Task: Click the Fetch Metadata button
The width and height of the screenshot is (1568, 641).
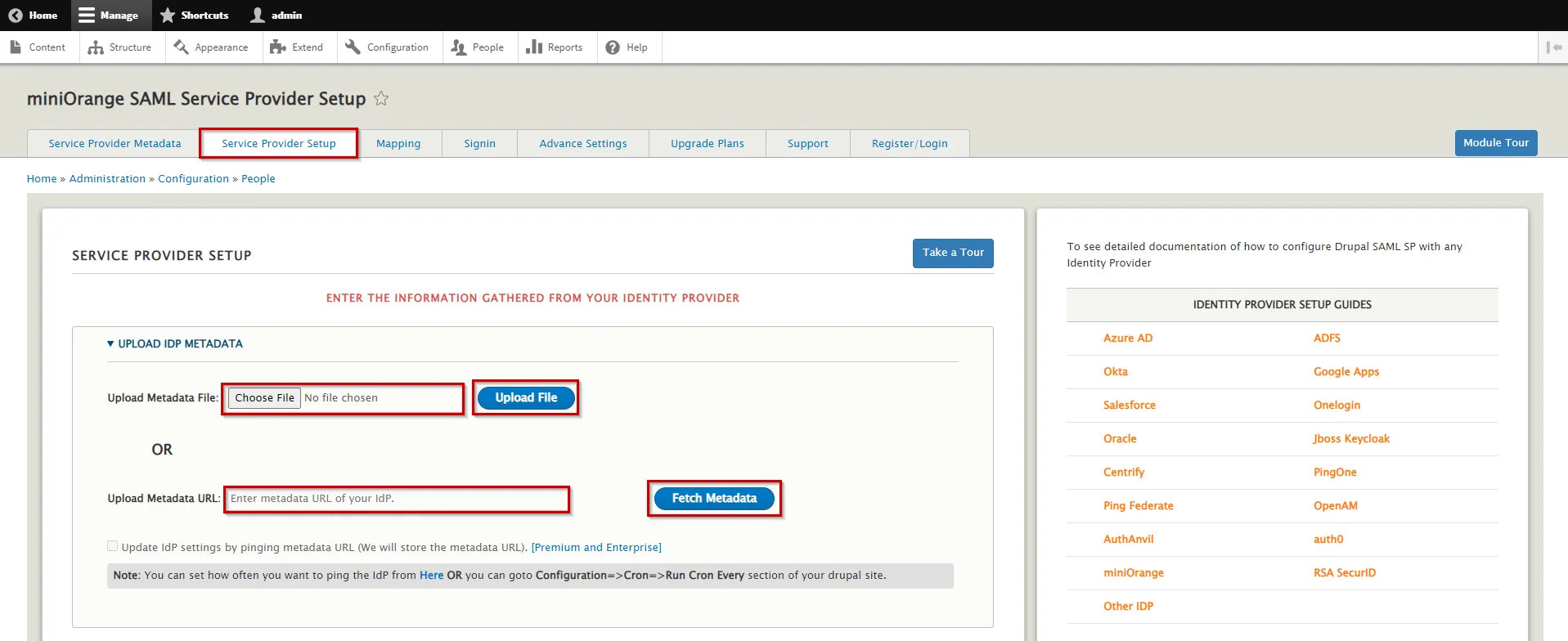Action: point(714,498)
